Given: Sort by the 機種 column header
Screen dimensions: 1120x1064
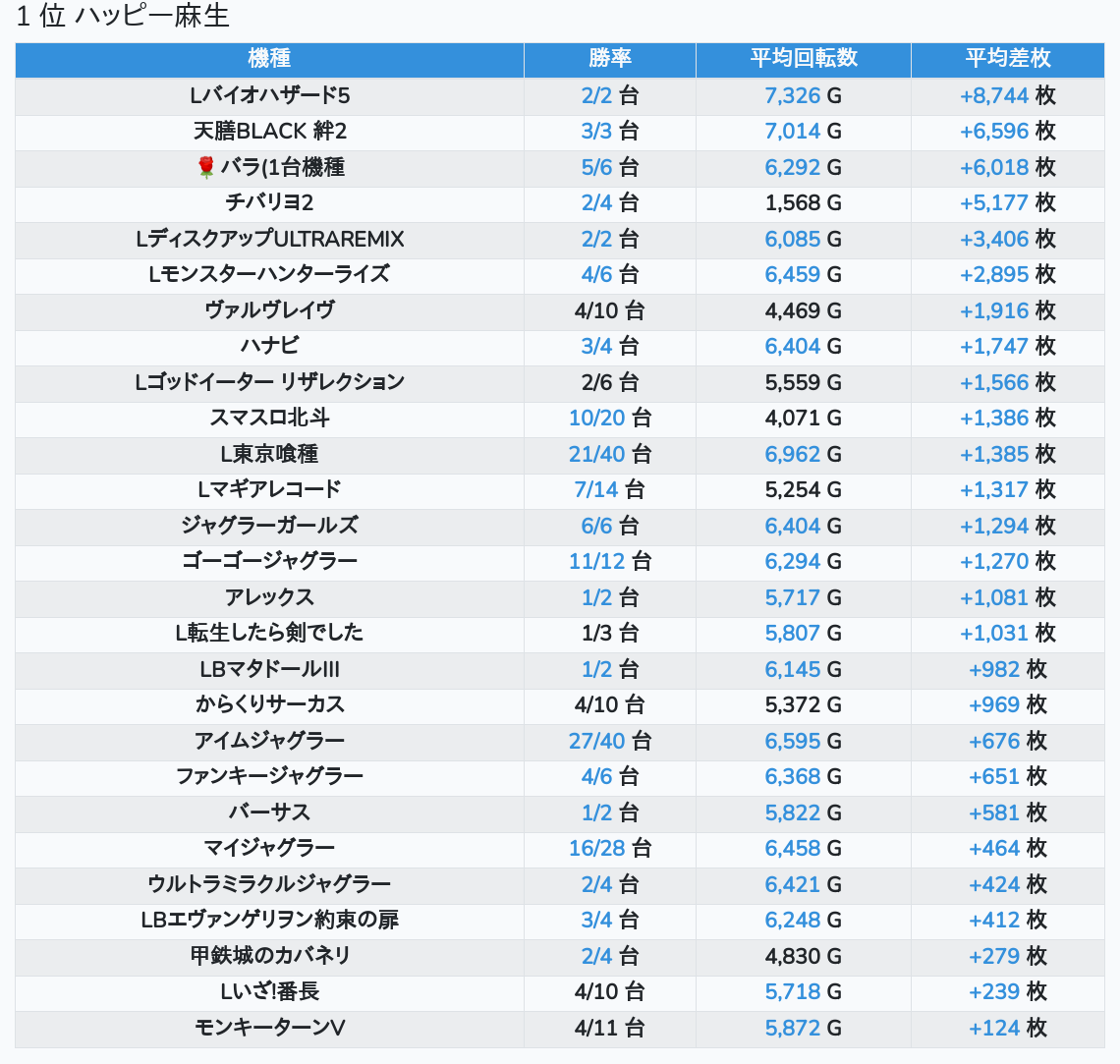Looking at the screenshot, I should click(x=269, y=58).
